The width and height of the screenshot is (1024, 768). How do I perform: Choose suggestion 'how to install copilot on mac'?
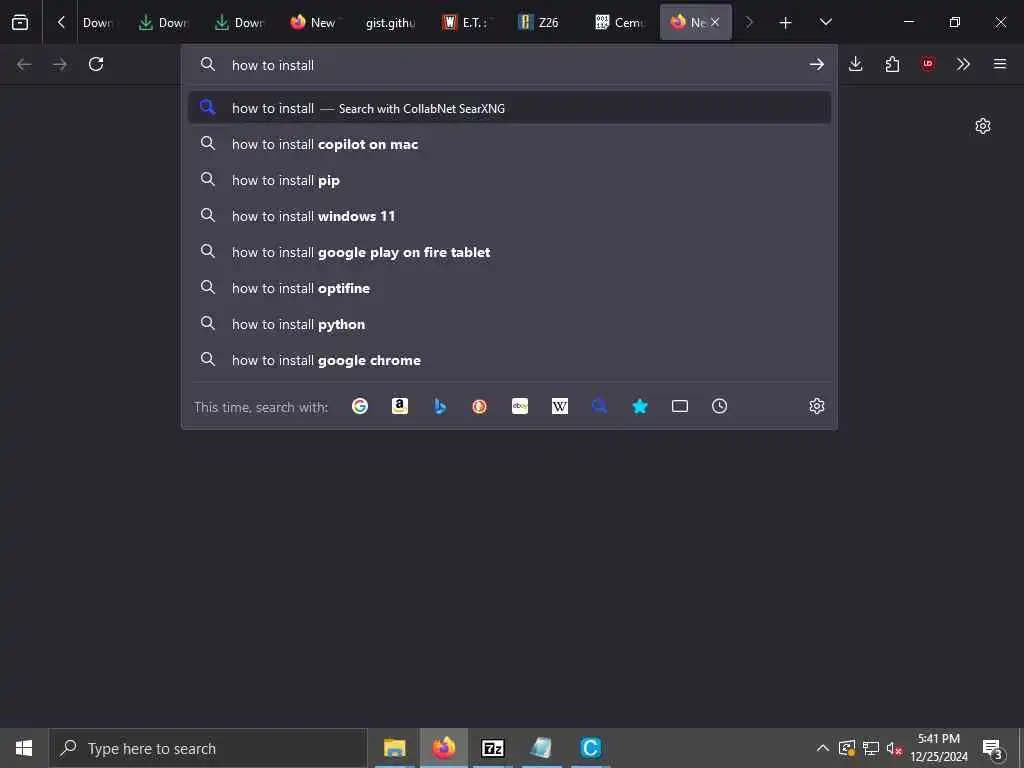click(509, 144)
